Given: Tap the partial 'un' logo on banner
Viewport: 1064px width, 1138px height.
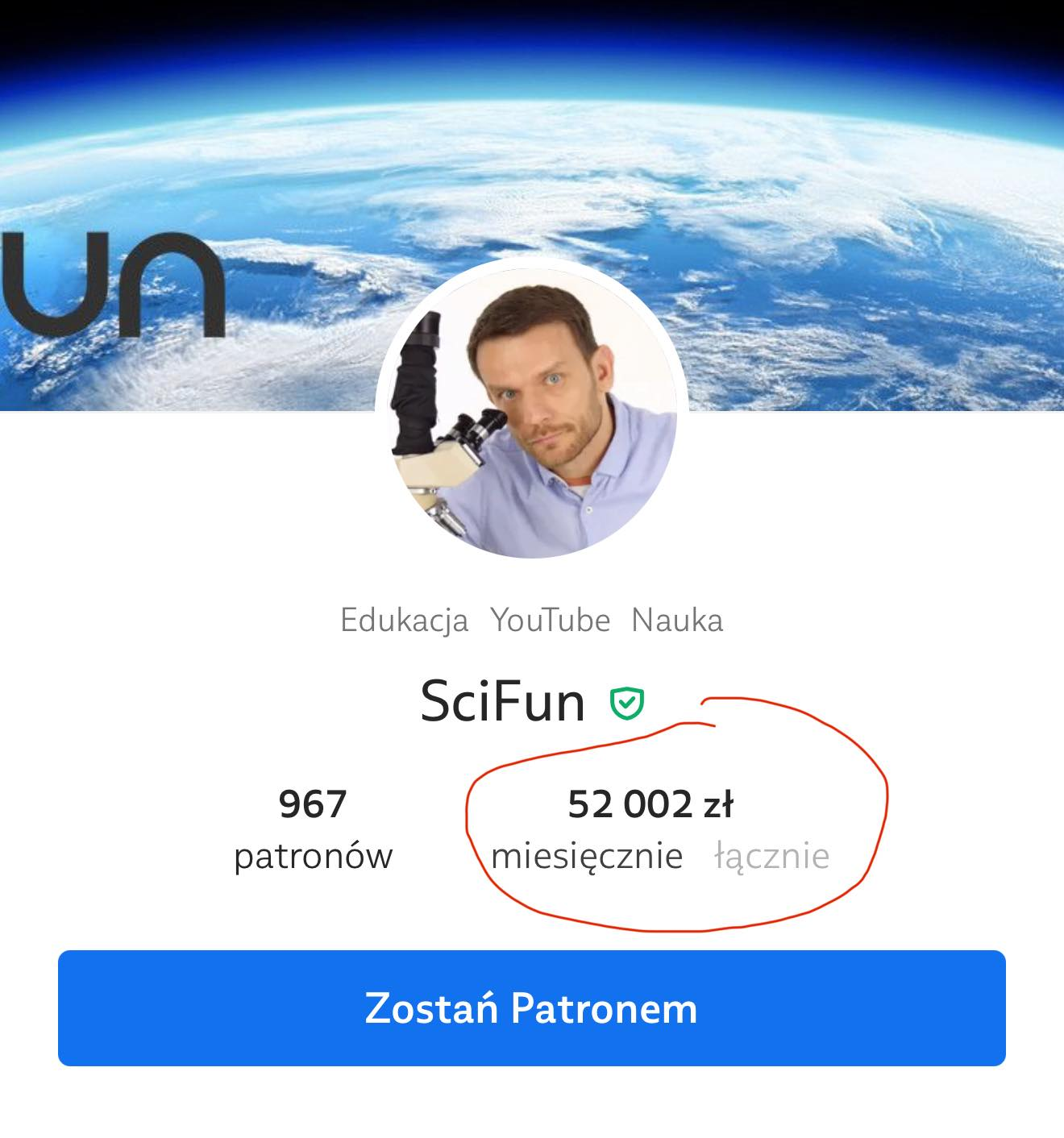Looking at the screenshot, I should (112, 284).
